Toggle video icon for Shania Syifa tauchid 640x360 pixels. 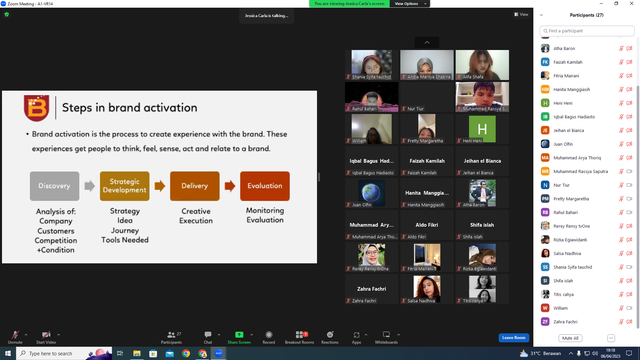[629, 267]
